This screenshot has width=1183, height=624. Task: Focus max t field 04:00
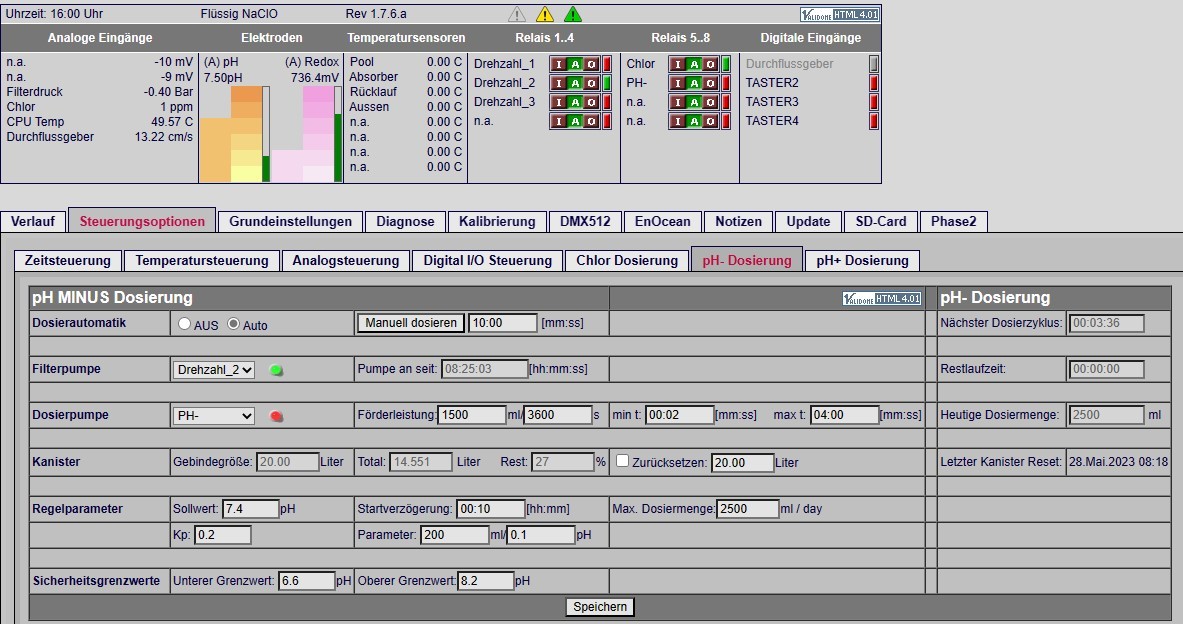tap(845, 415)
